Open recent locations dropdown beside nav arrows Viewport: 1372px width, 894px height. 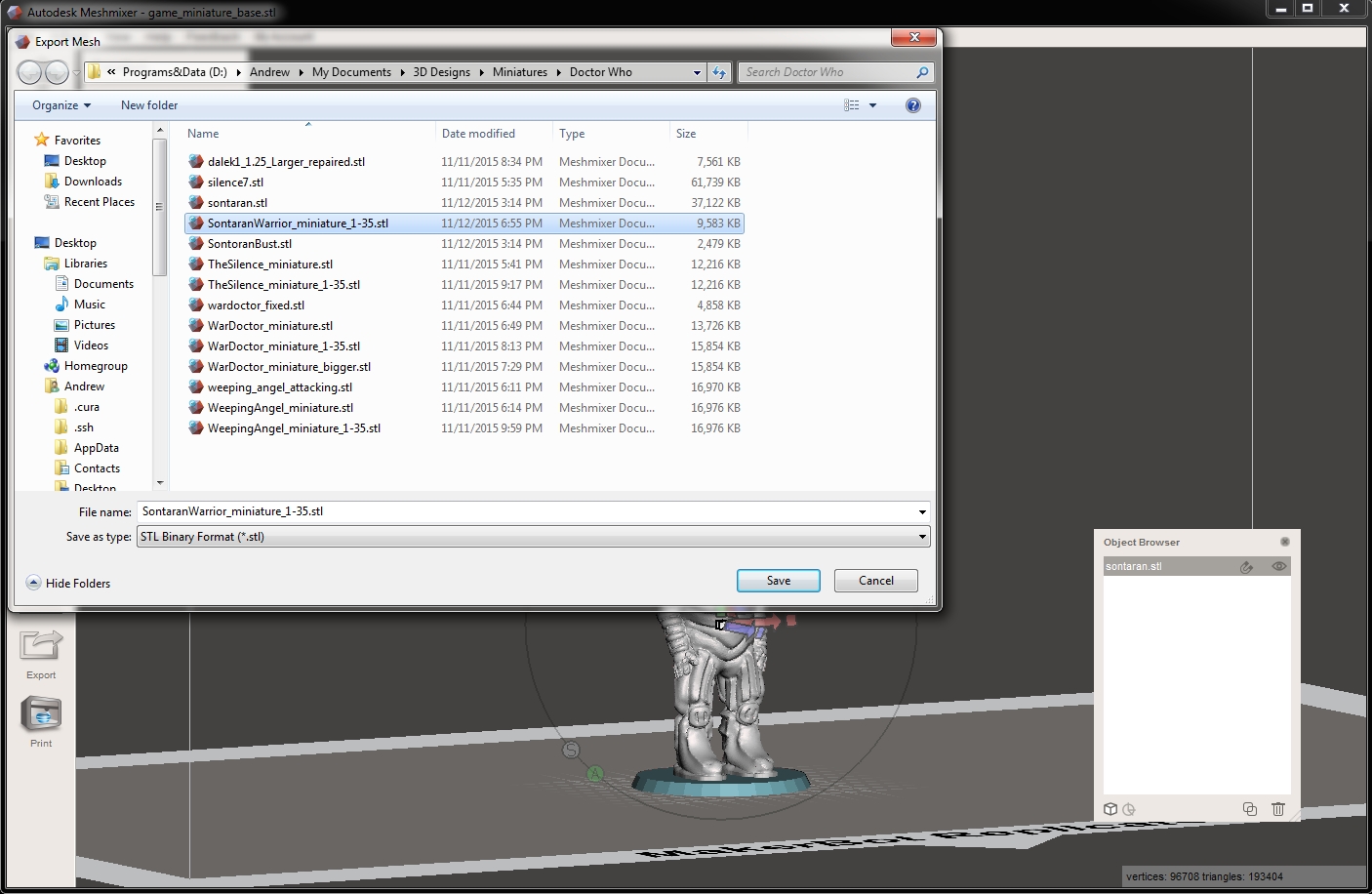click(76, 73)
